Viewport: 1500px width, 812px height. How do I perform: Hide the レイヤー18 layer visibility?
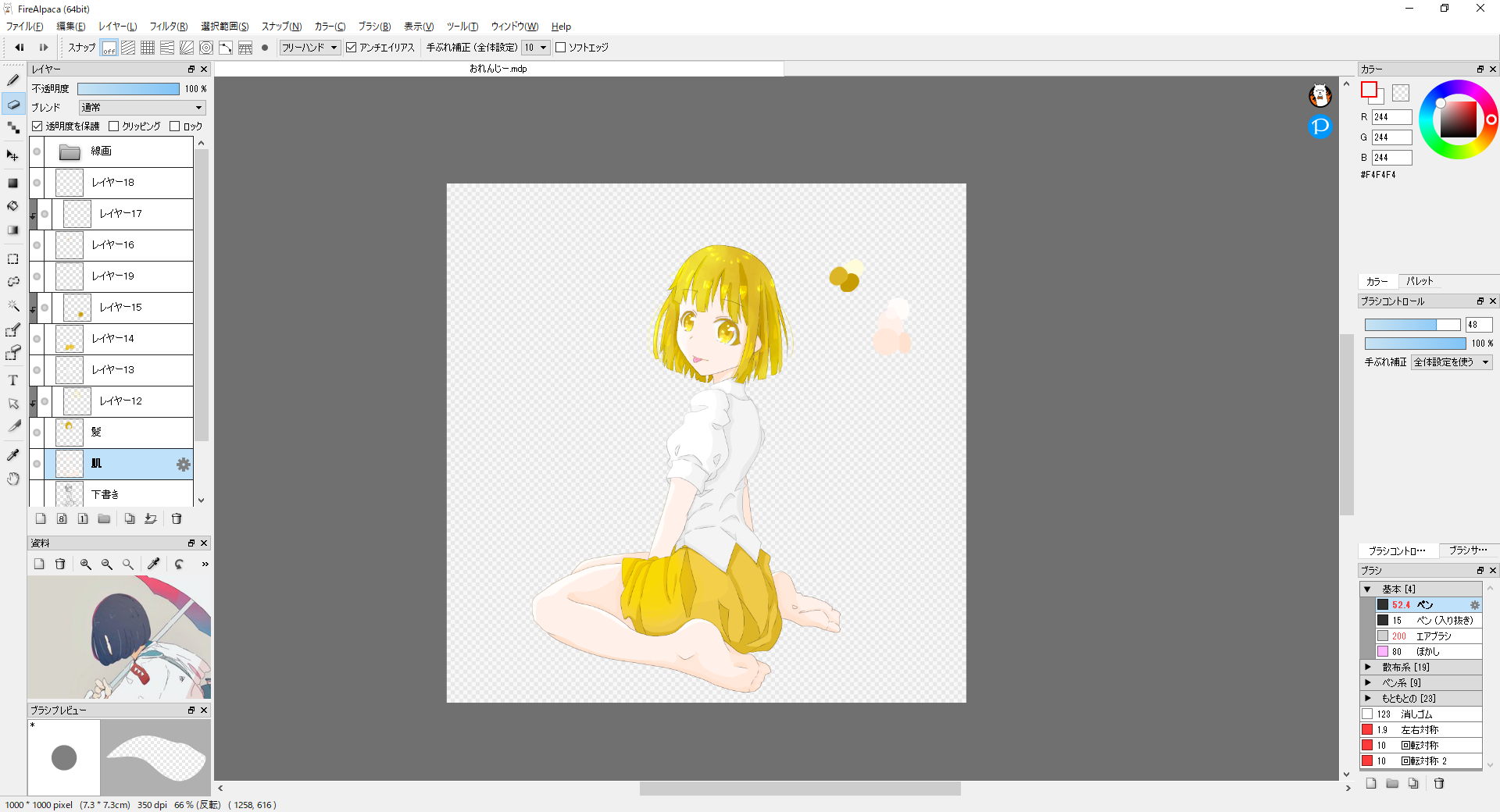(37, 183)
